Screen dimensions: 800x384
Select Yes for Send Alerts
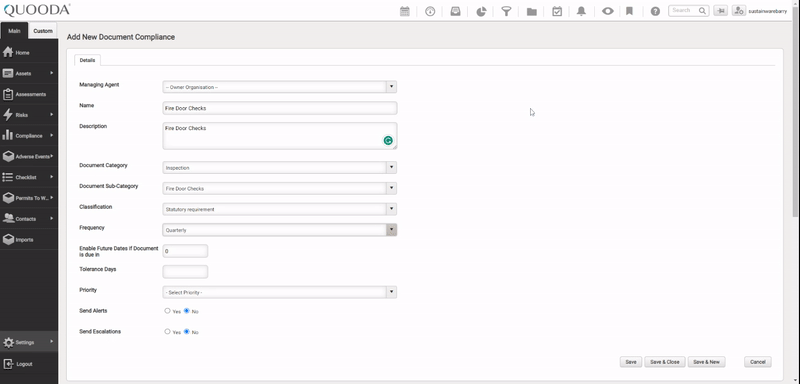[167, 311]
